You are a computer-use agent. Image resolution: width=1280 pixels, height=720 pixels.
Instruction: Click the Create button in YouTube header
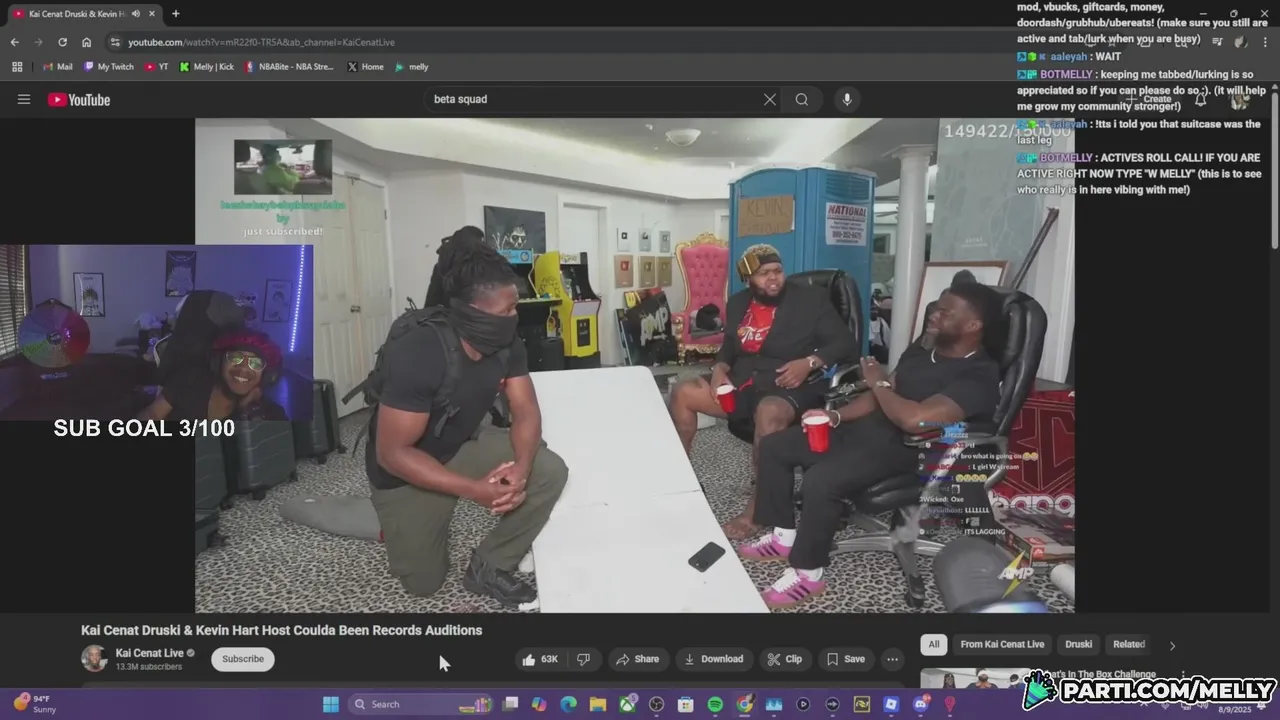click(1151, 99)
